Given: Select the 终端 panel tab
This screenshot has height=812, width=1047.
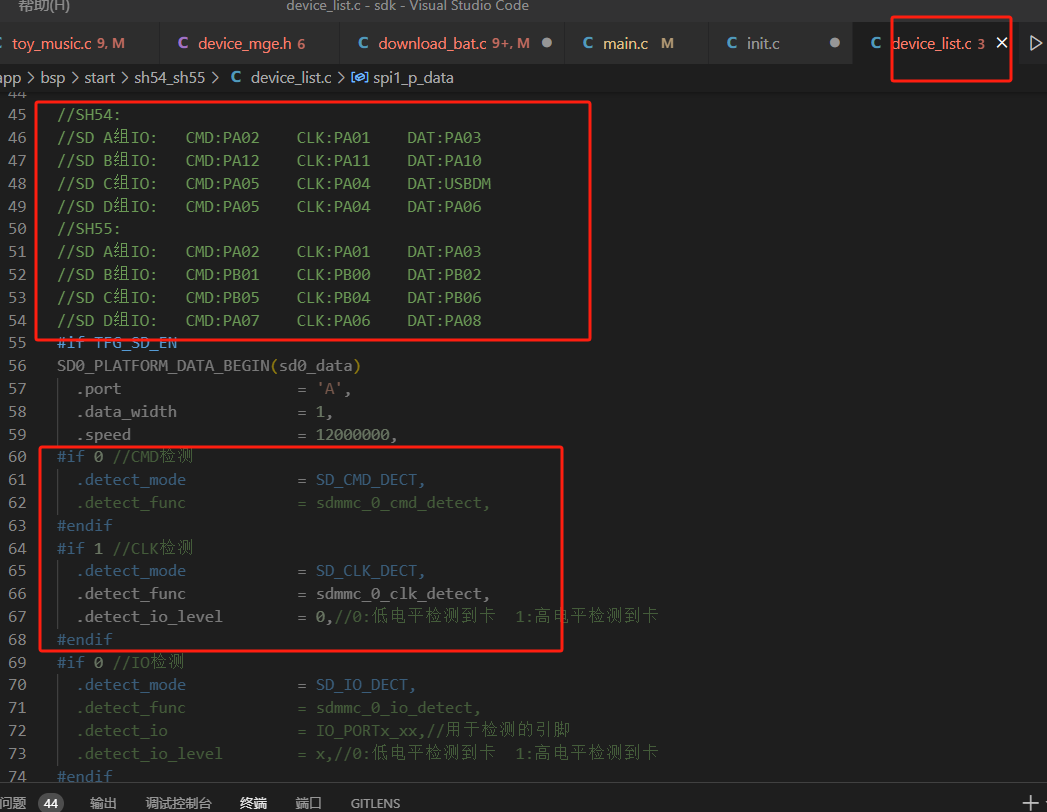Looking at the screenshot, I should click(253, 803).
